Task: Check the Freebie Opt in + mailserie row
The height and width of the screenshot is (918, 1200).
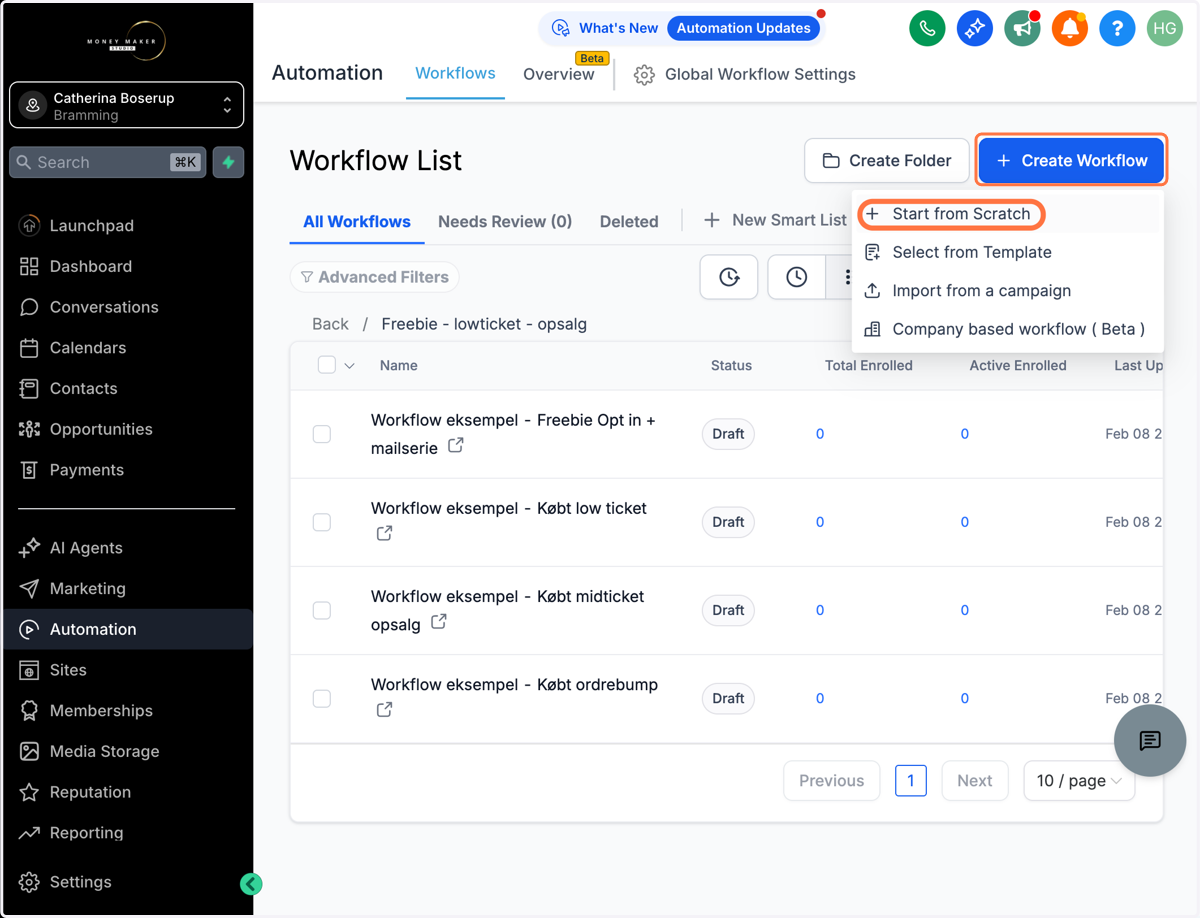Action: [x=322, y=434]
